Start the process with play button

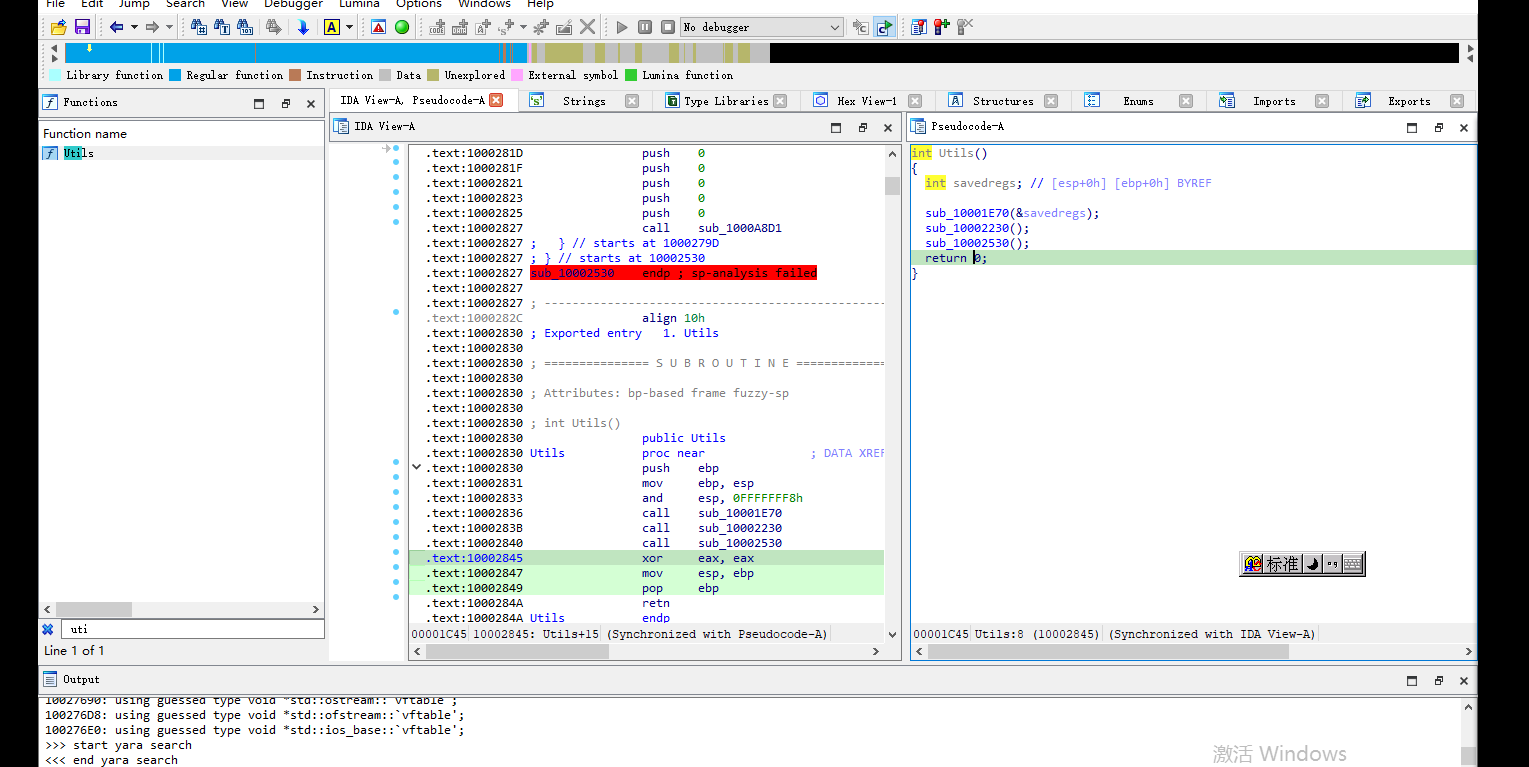coord(622,27)
